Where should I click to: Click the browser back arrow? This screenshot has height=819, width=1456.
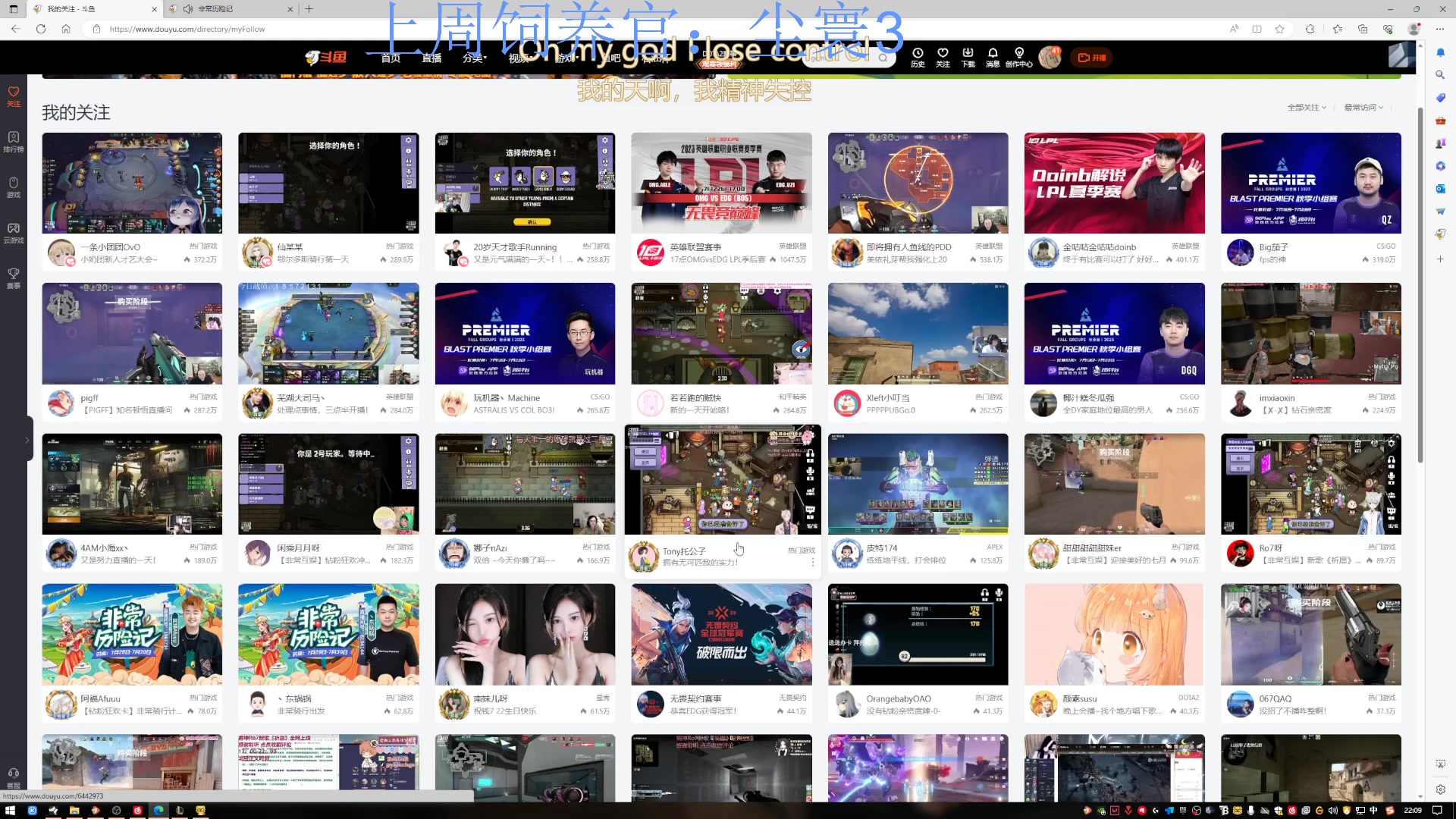coord(16,29)
